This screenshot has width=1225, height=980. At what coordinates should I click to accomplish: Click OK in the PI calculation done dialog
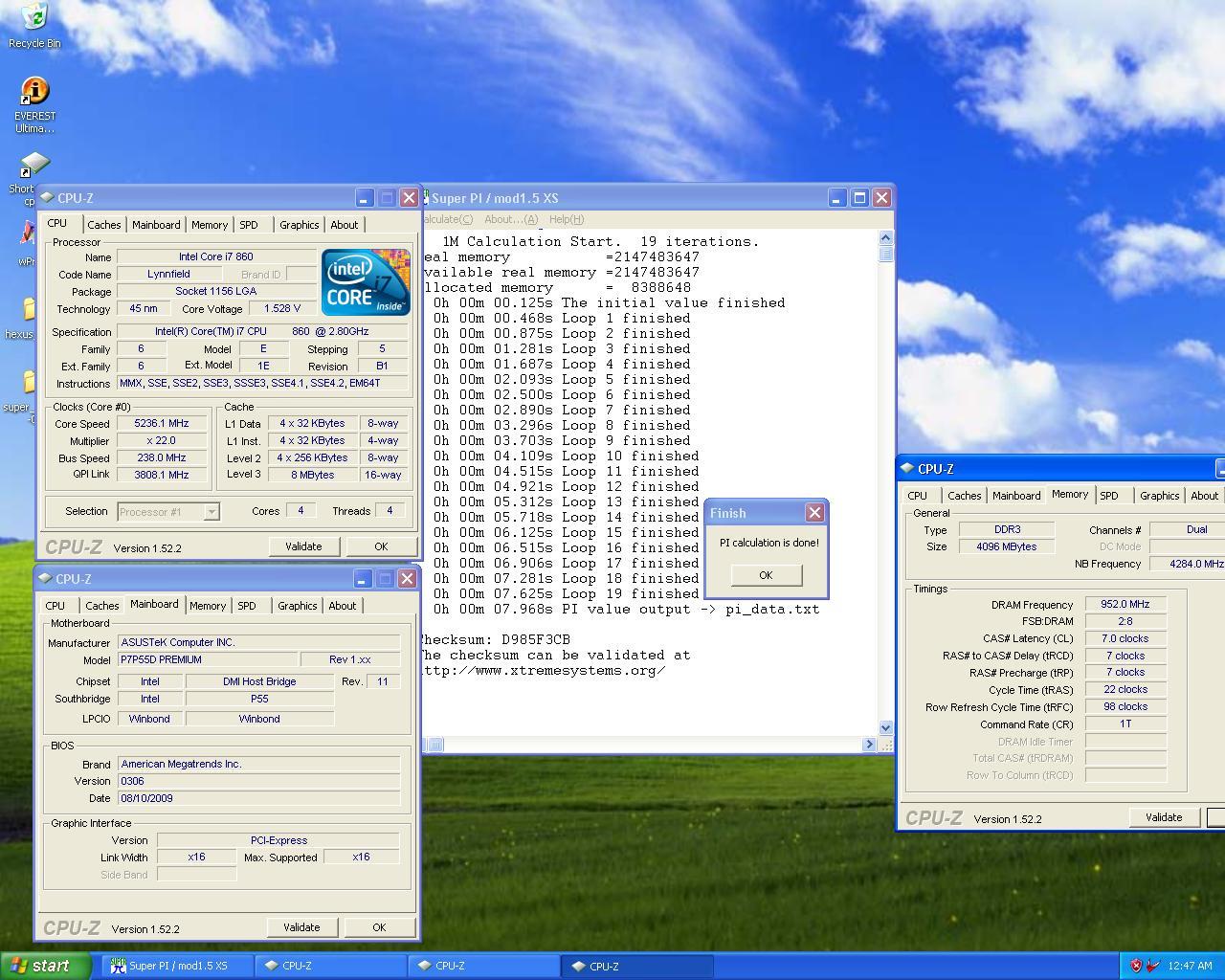766,575
